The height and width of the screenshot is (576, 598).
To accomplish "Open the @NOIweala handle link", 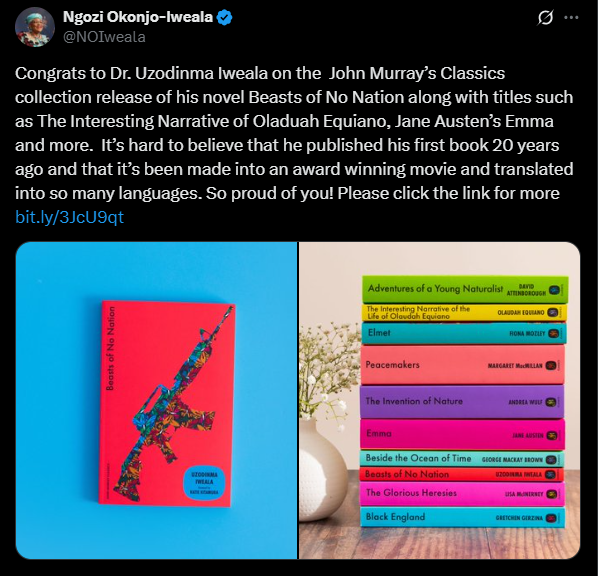I will pos(104,37).
